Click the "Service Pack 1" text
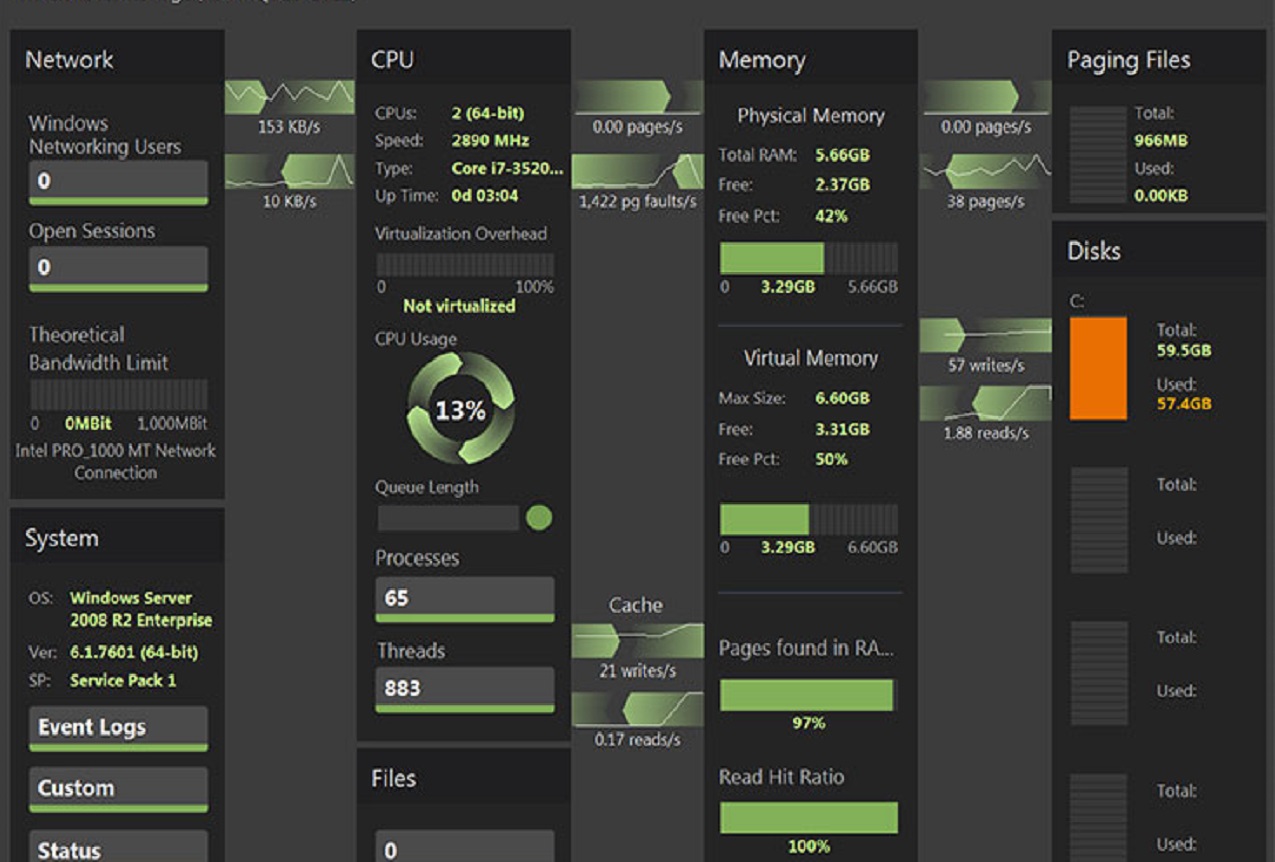 [123, 680]
